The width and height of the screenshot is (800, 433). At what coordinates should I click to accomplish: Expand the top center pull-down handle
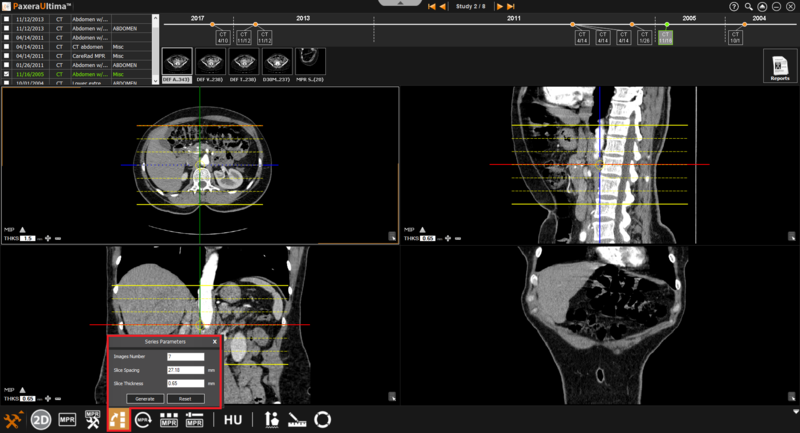400,4
